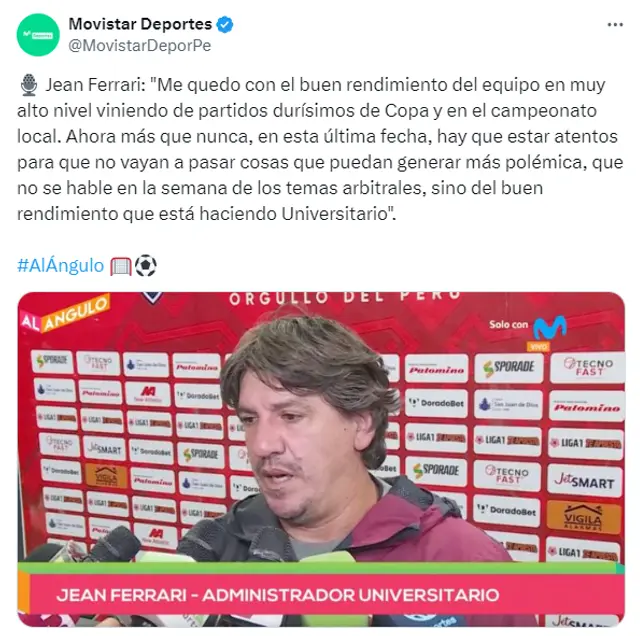Click the orange Vigila sponsor logo at right
The image size is (640, 636).
coord(583,516)
